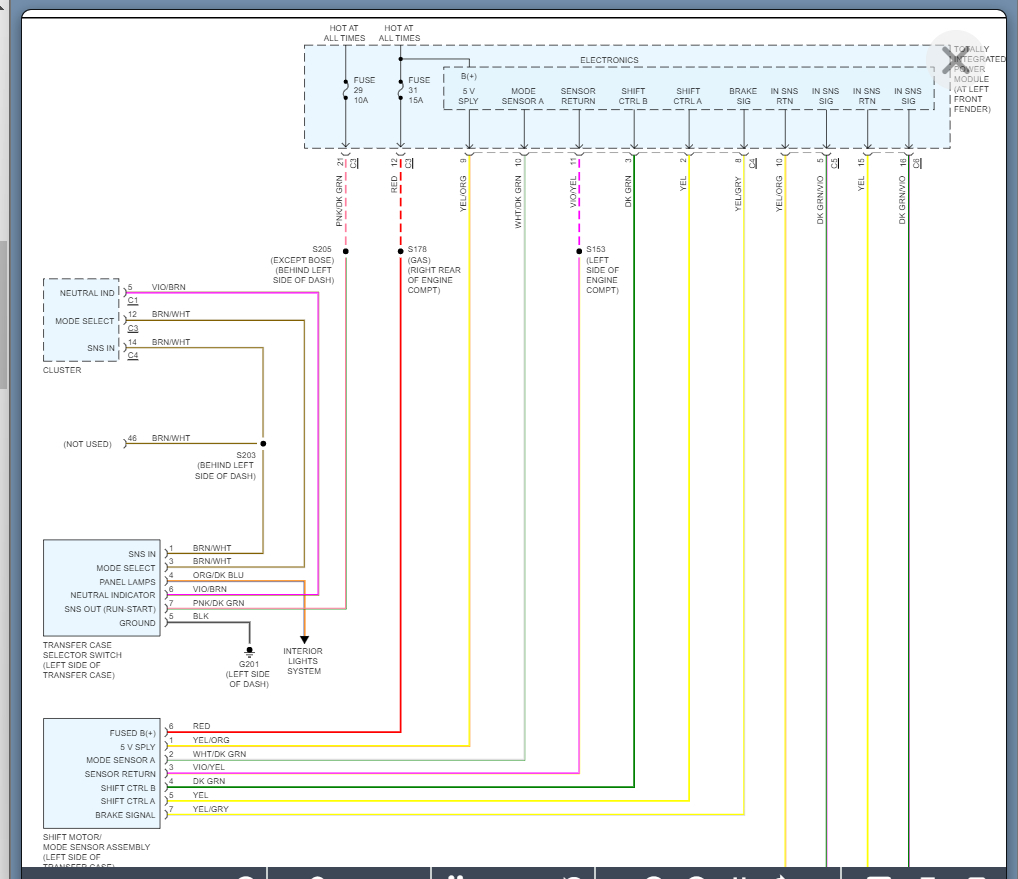
Task: Click the C4 connector label at cluster
Action: [133, 356]
